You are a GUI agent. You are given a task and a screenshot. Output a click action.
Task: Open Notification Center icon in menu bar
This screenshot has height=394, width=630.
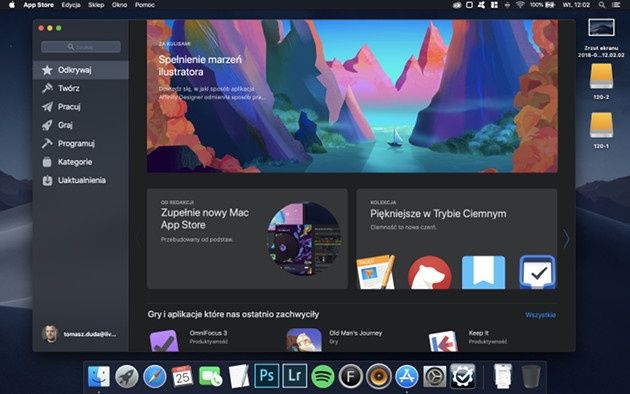pos(616,5)
